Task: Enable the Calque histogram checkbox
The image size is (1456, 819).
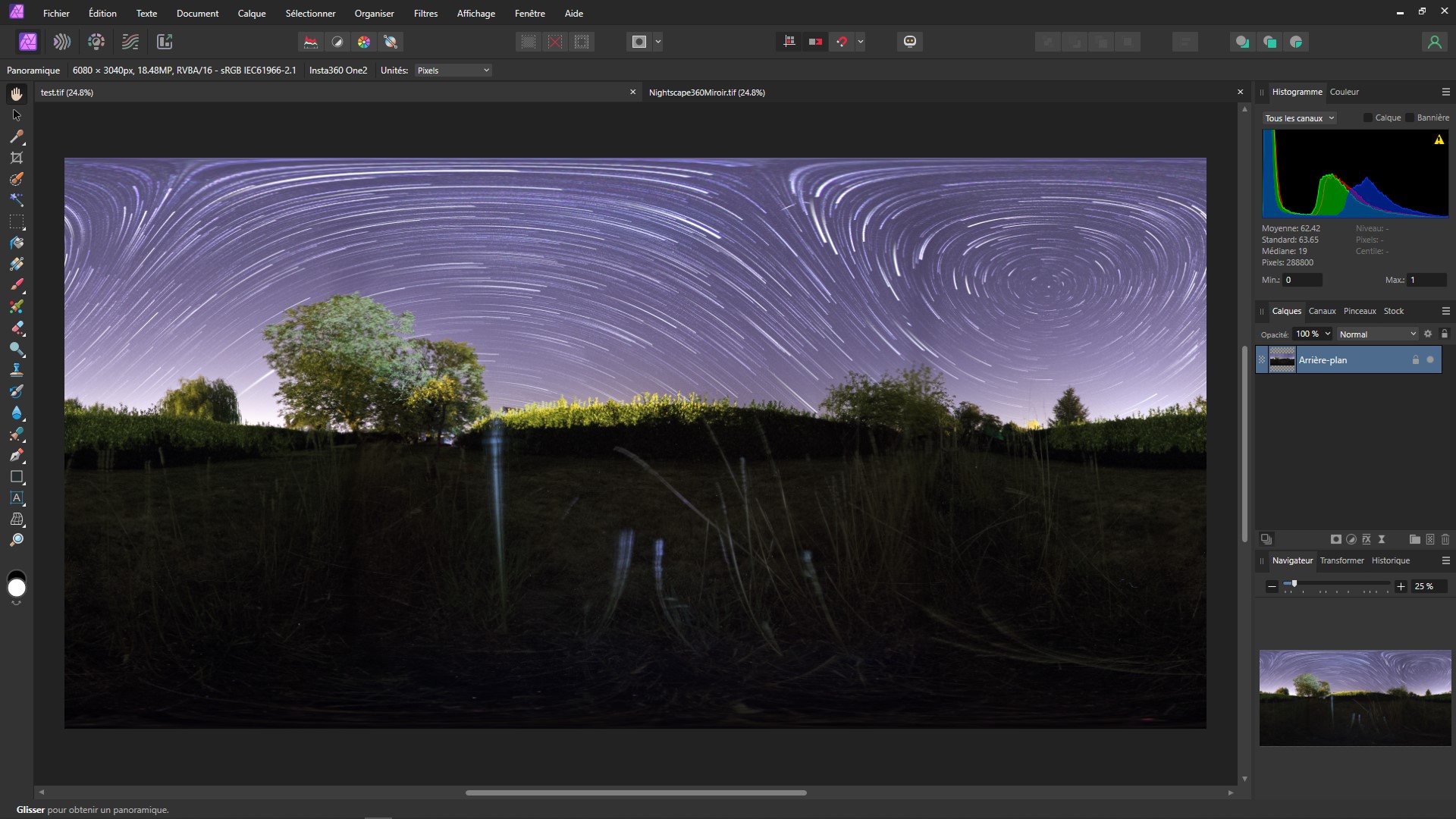Action: coord(1368,118)
